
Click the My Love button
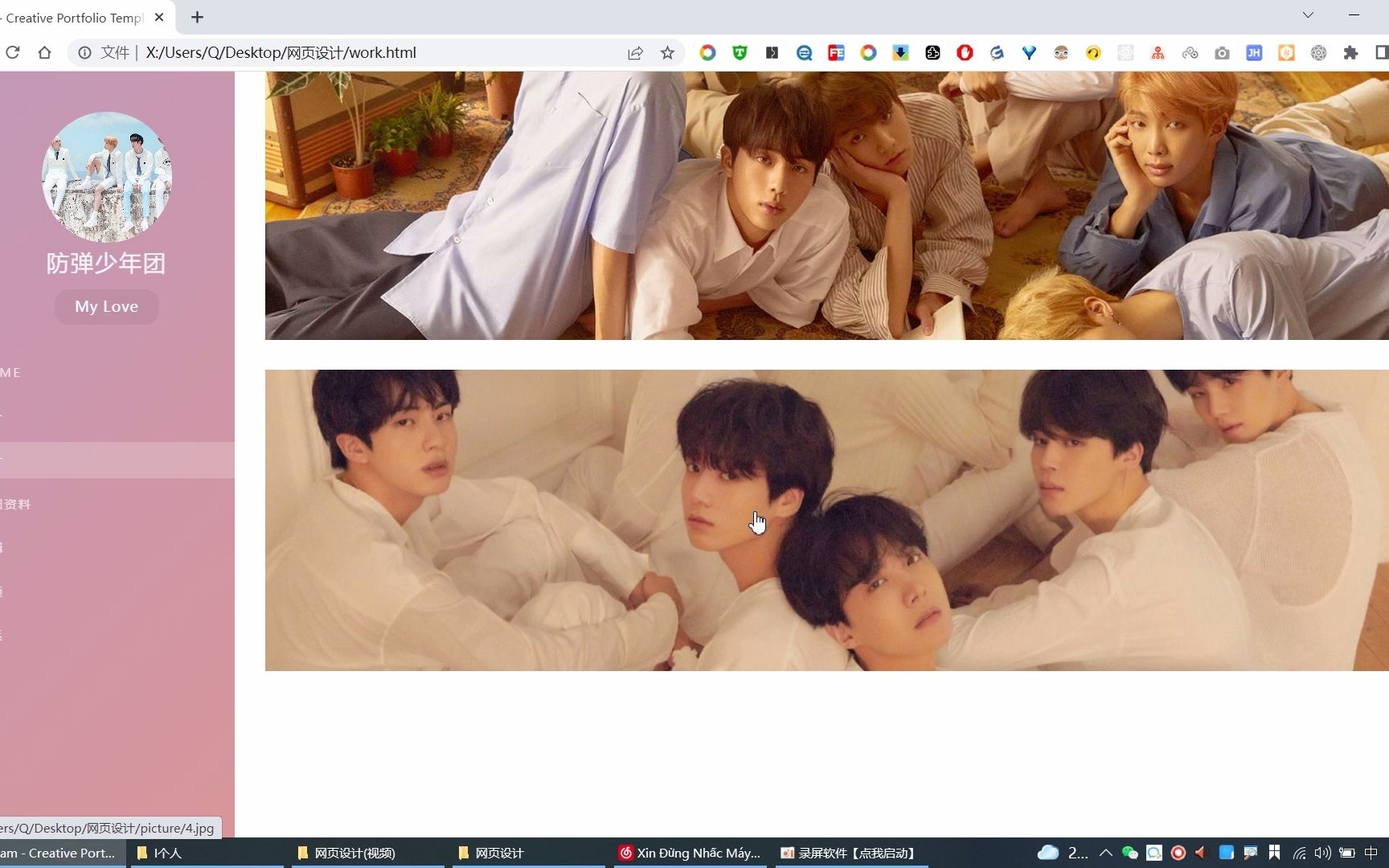106,306
